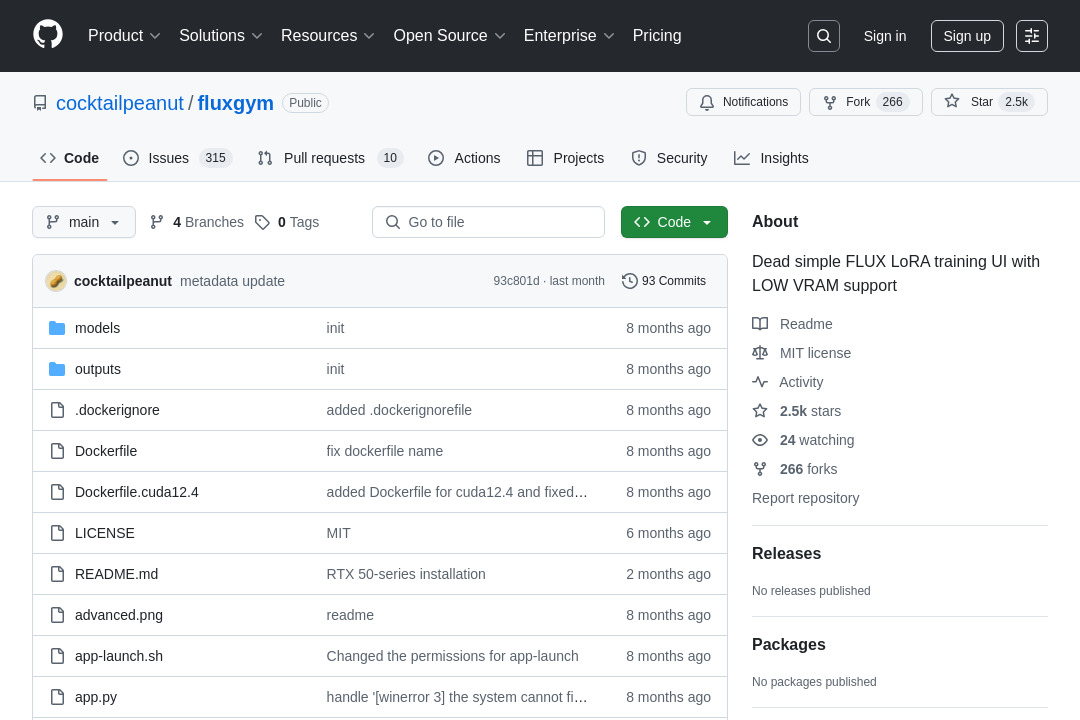The width and height of the screenshot is (1080, 720).
Task: Click the star icon beside 2.5k stars
Action: point(760,411)
